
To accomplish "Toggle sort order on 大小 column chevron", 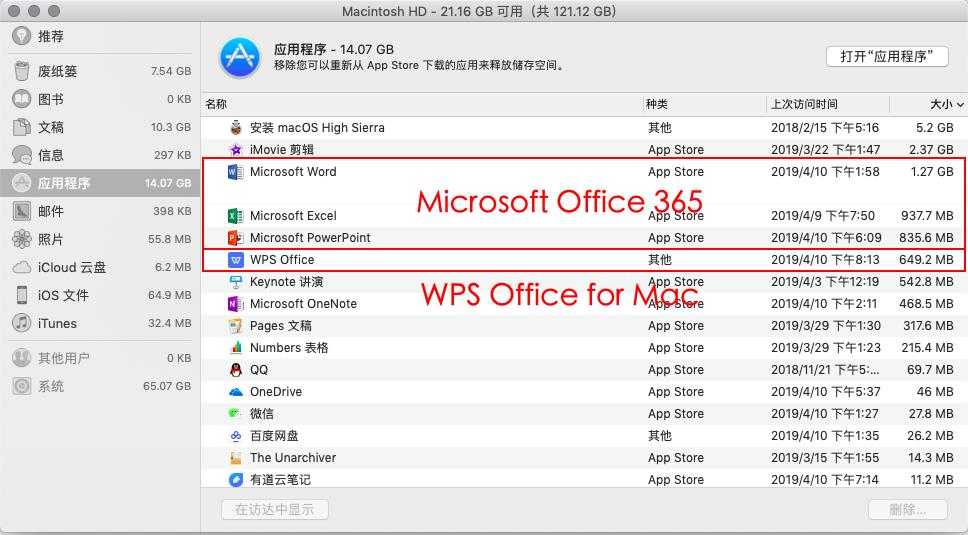I will point(959,105).
